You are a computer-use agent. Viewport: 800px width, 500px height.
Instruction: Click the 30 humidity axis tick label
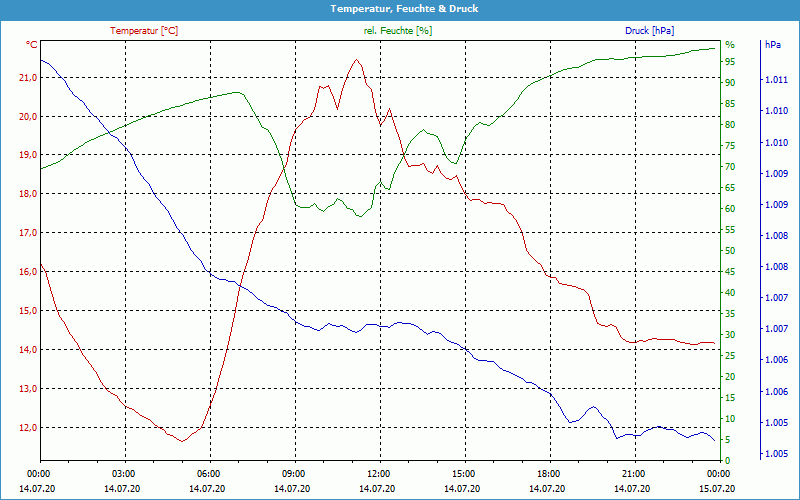tap(730, 335)
